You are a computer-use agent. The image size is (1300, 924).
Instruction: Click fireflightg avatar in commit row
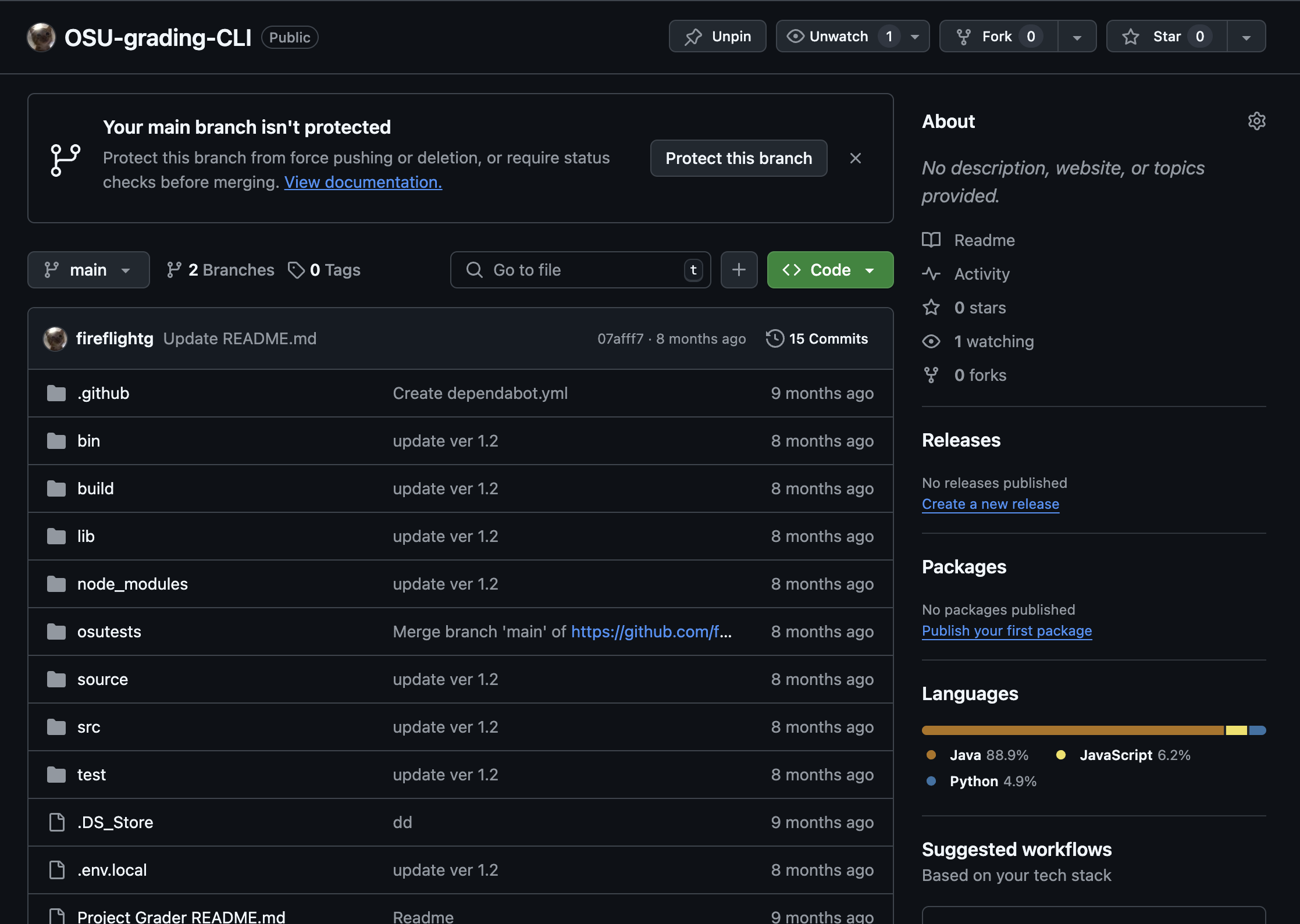pyautogui.click(x=55, y=339)
